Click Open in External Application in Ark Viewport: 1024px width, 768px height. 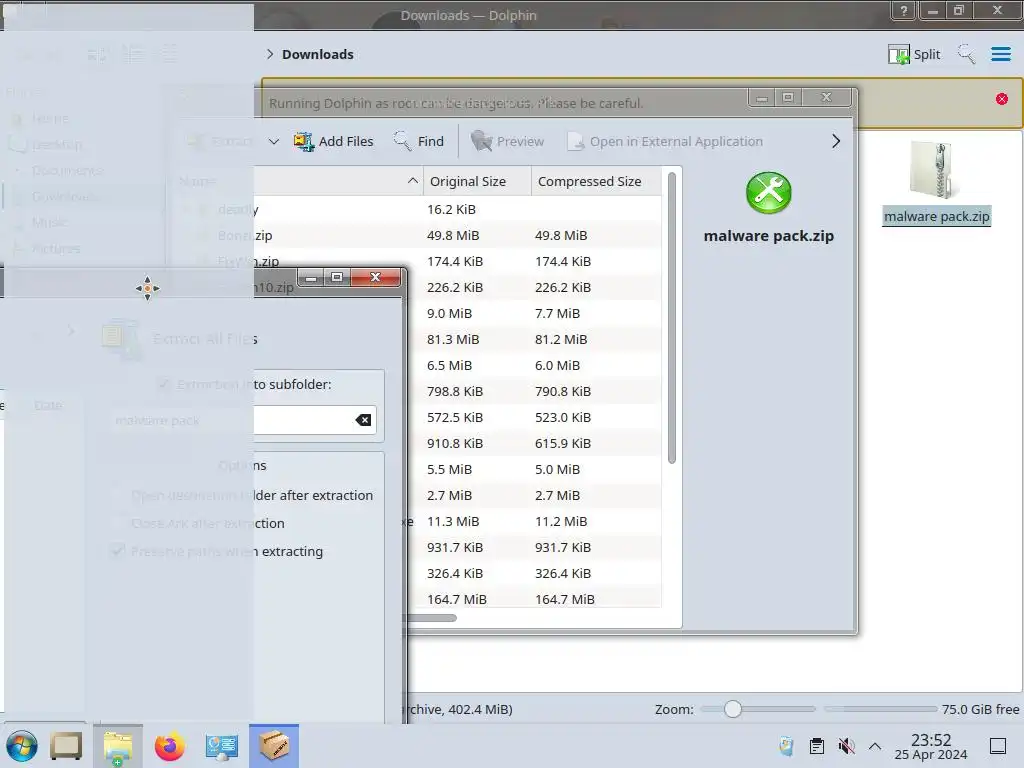[665, 141]
